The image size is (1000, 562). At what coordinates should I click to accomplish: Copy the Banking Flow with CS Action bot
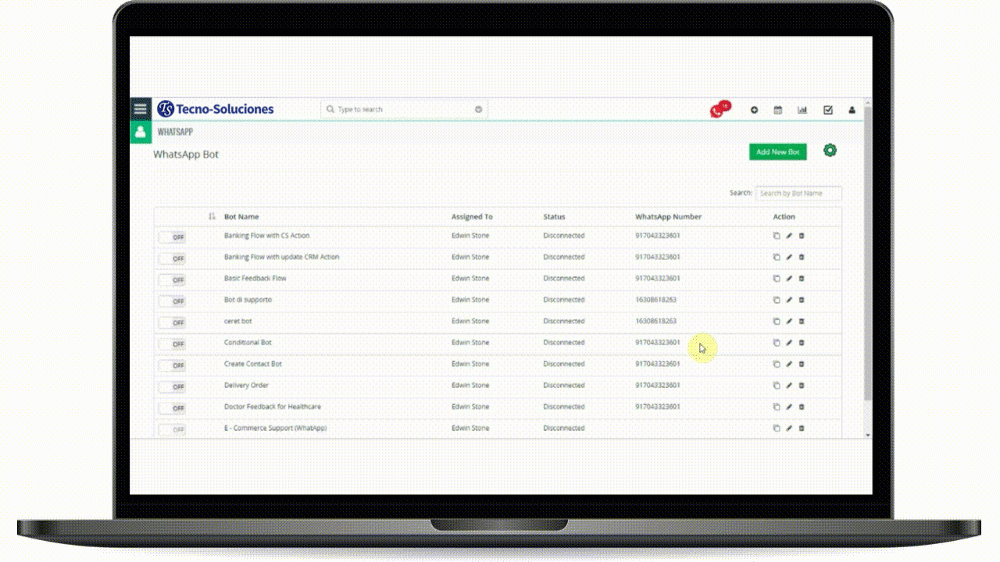coord(776,236)
